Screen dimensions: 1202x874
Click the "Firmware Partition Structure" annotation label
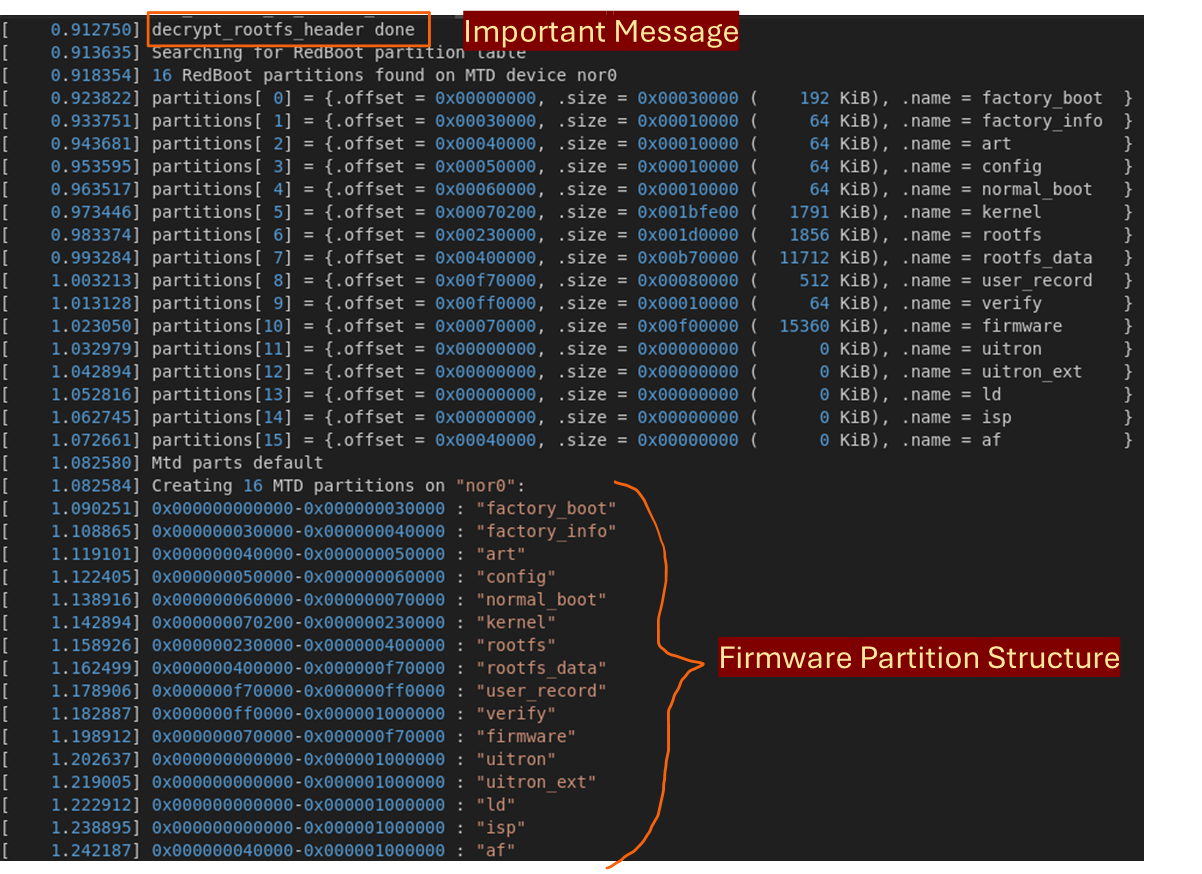pyautogui.click(x=919, y=658)
